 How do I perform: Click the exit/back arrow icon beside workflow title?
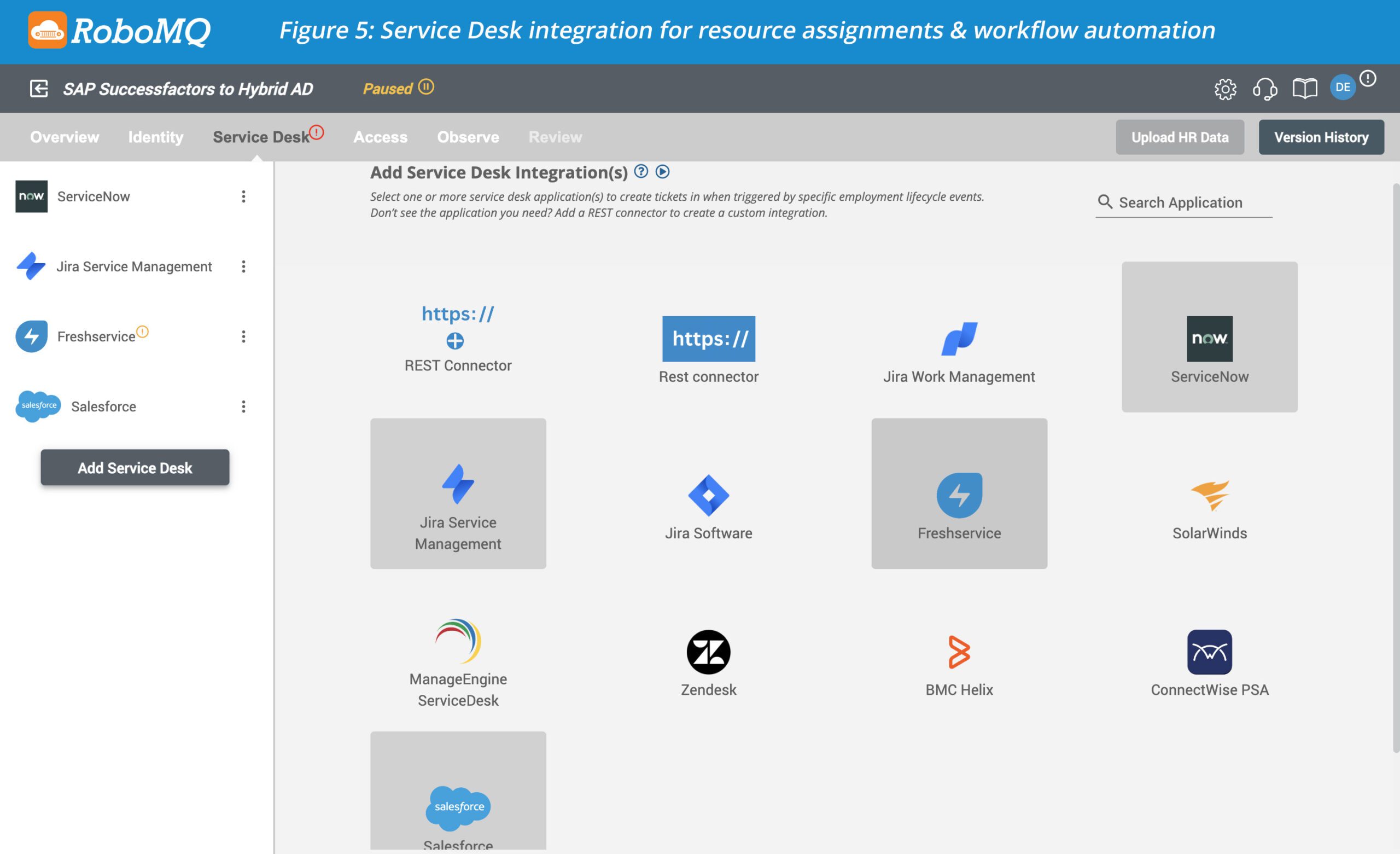point(39,89)
